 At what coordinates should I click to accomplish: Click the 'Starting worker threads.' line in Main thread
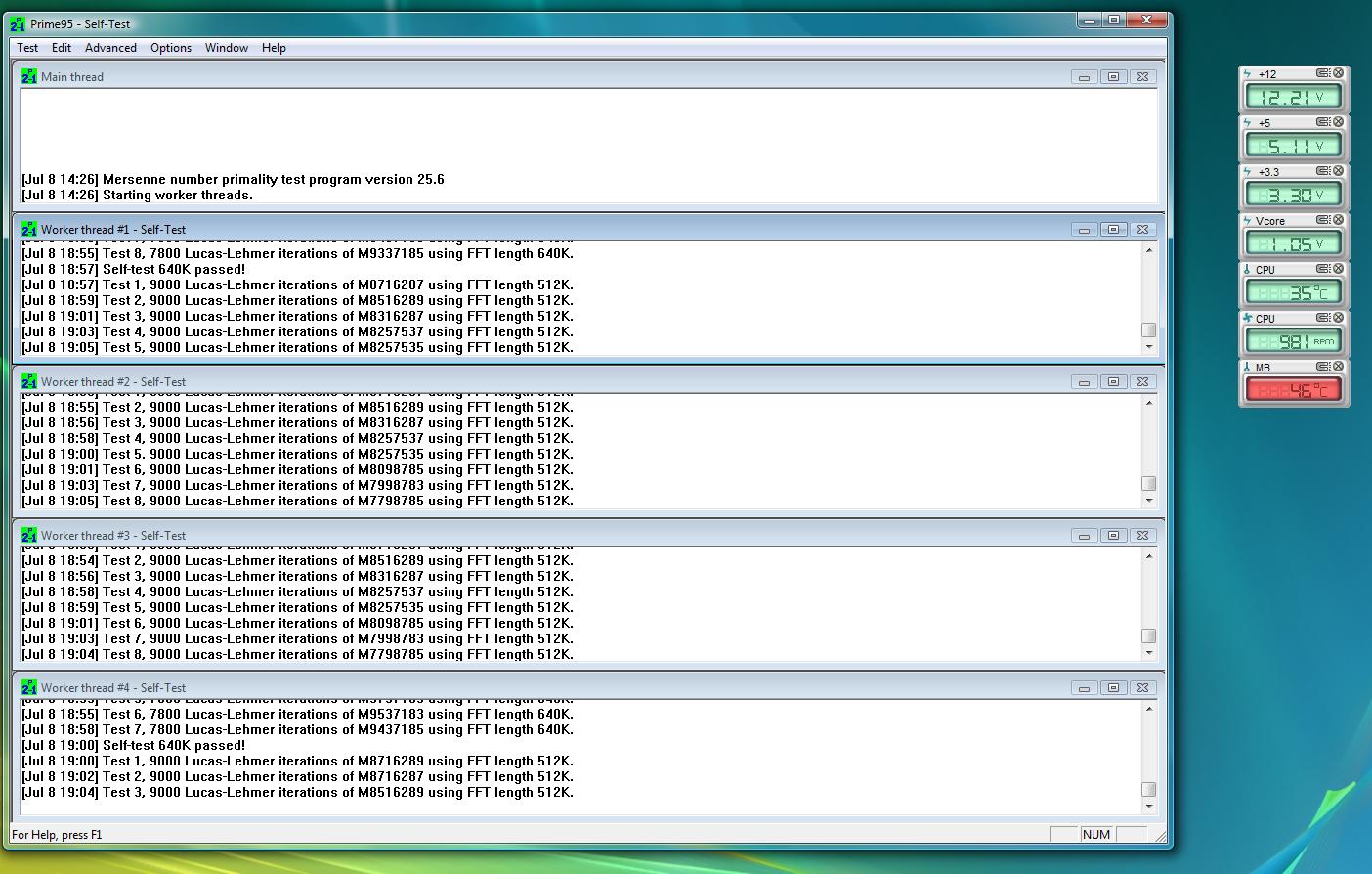coord(138,195)
